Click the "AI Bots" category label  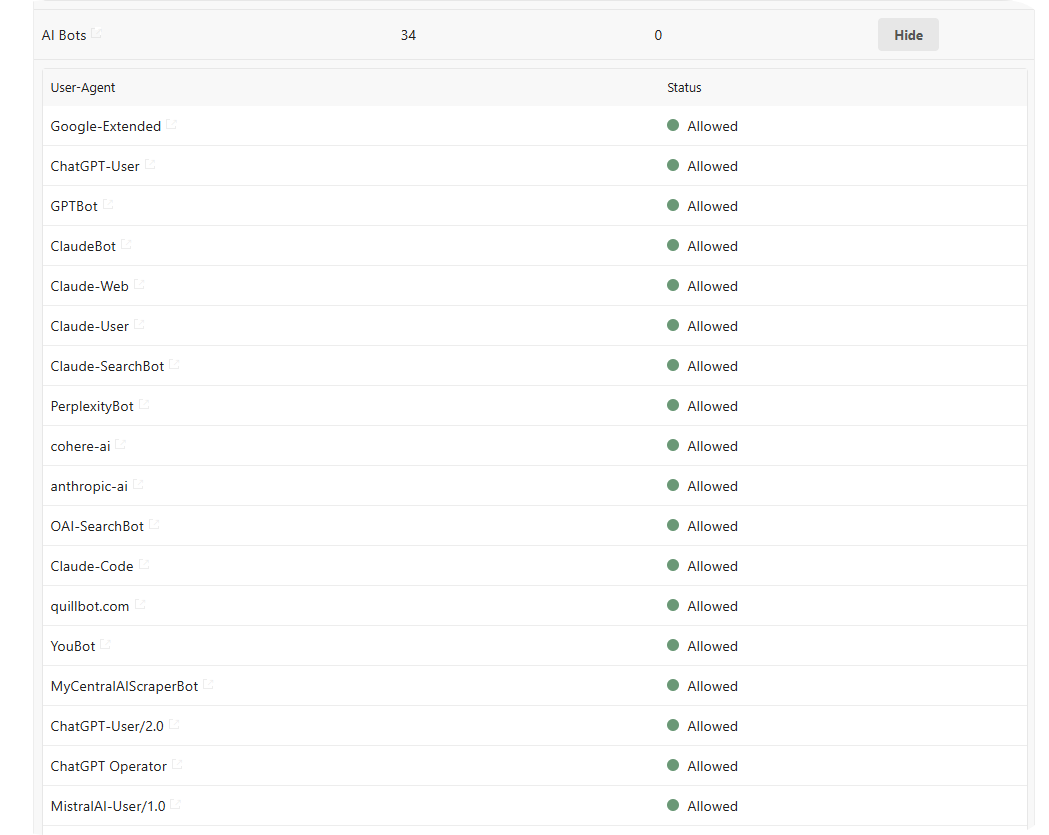coord(64,35)
